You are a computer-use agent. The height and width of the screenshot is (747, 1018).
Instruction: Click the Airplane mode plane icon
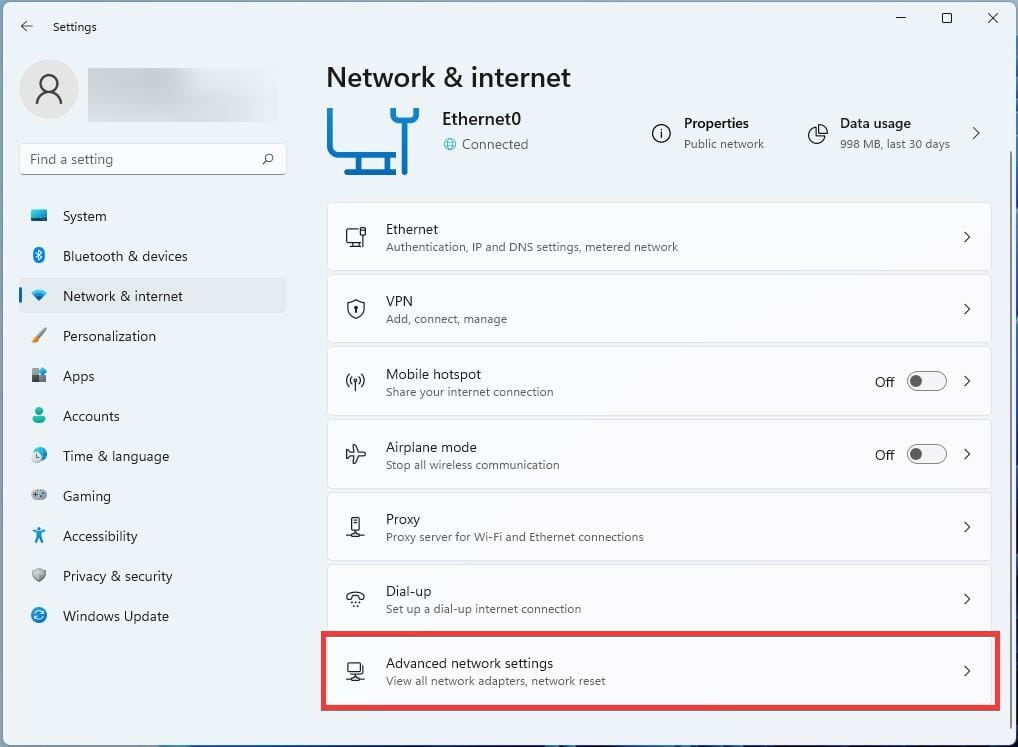coord(356,454)
